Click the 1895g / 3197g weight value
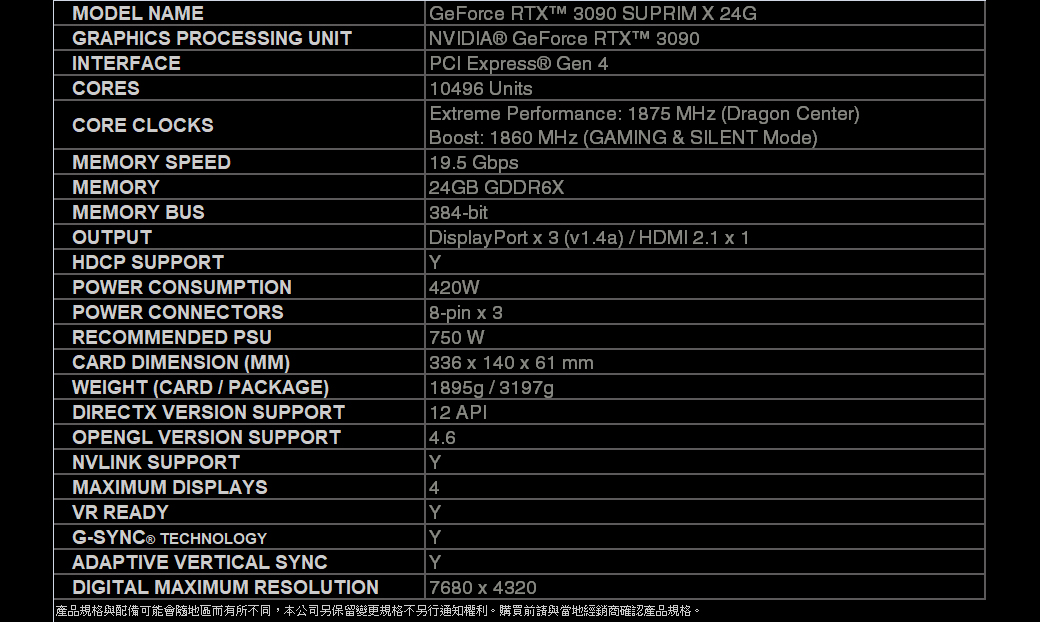Viewport: 1040px width, 622px height. point(490,388)
